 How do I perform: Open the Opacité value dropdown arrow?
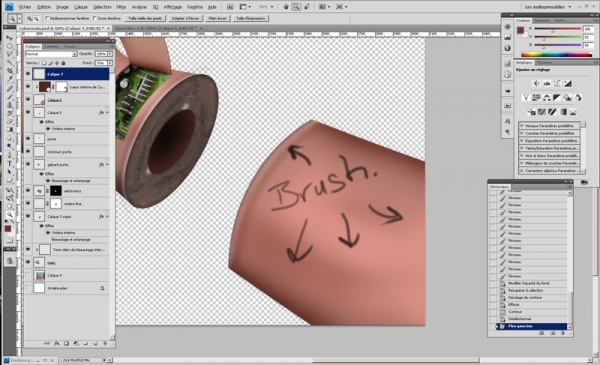tap(110, 54)
